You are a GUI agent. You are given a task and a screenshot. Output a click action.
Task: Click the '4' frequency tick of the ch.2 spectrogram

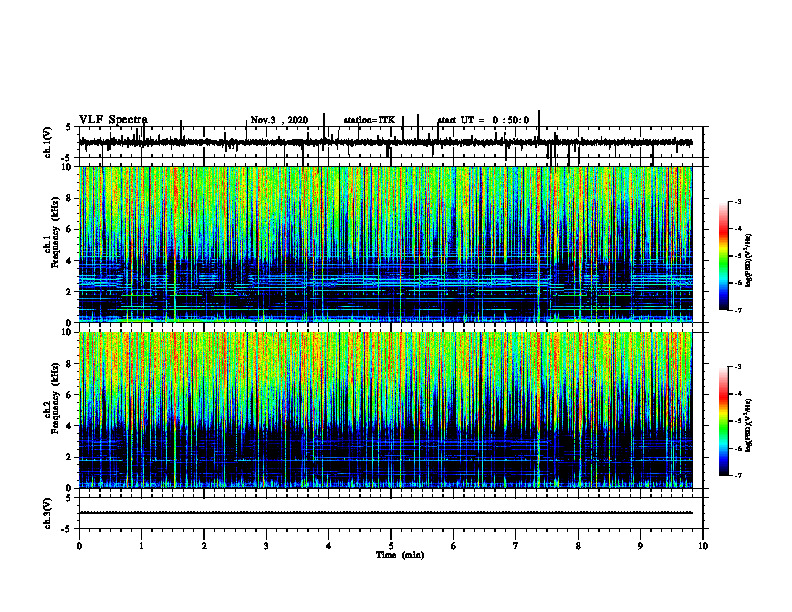point(71,426)
